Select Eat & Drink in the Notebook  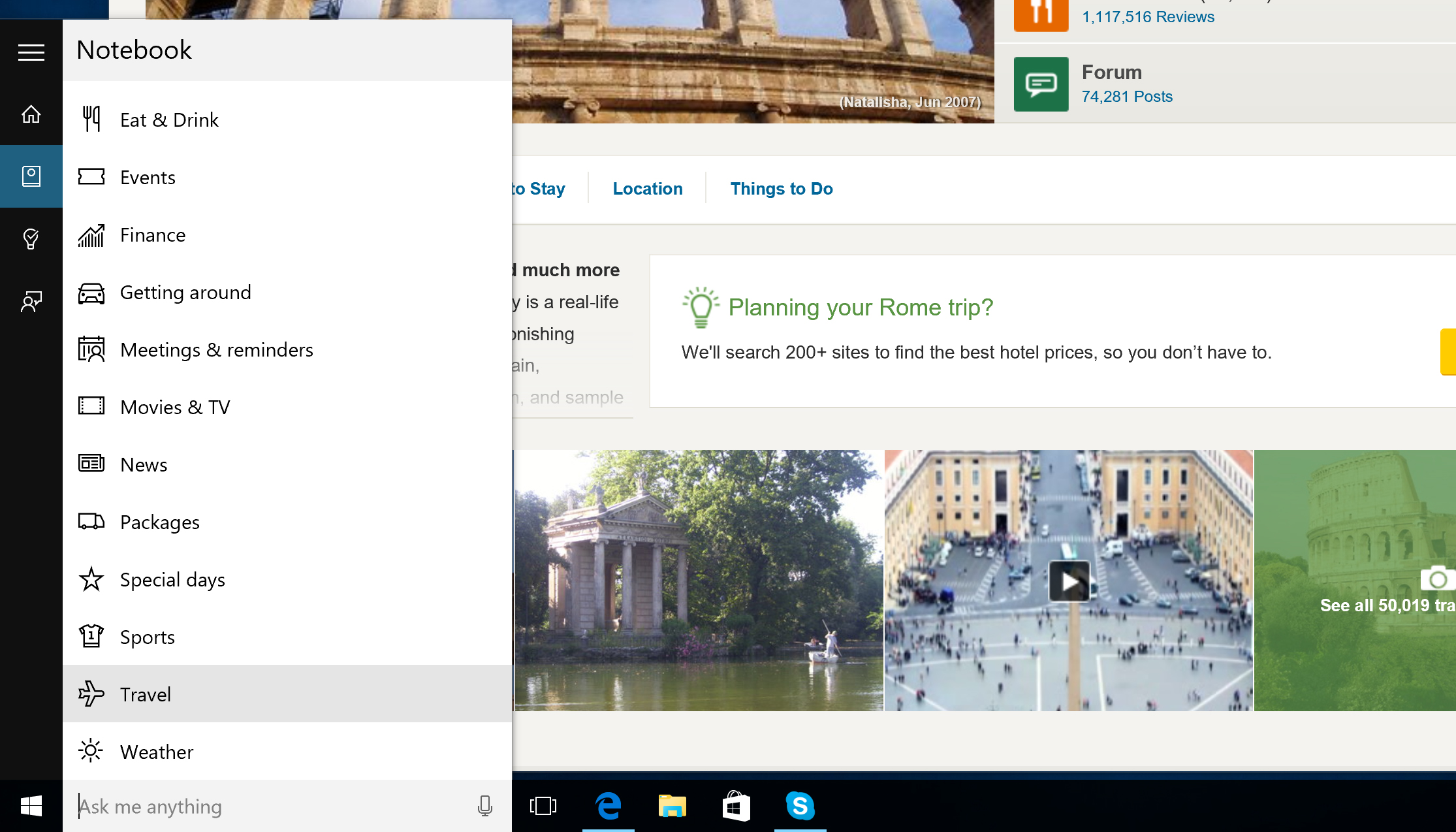[168, 120]
